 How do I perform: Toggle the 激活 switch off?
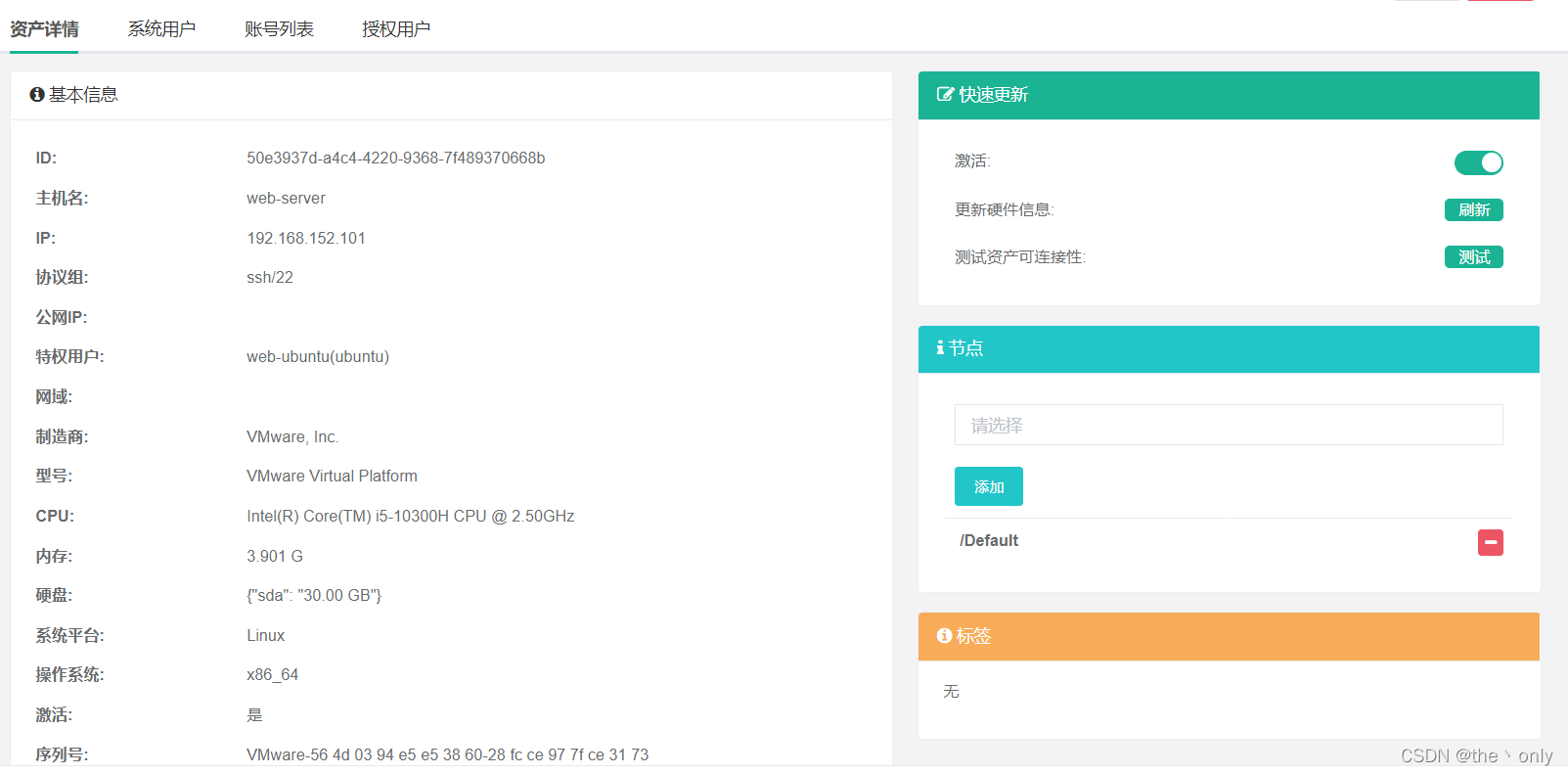click(1478, 162)
